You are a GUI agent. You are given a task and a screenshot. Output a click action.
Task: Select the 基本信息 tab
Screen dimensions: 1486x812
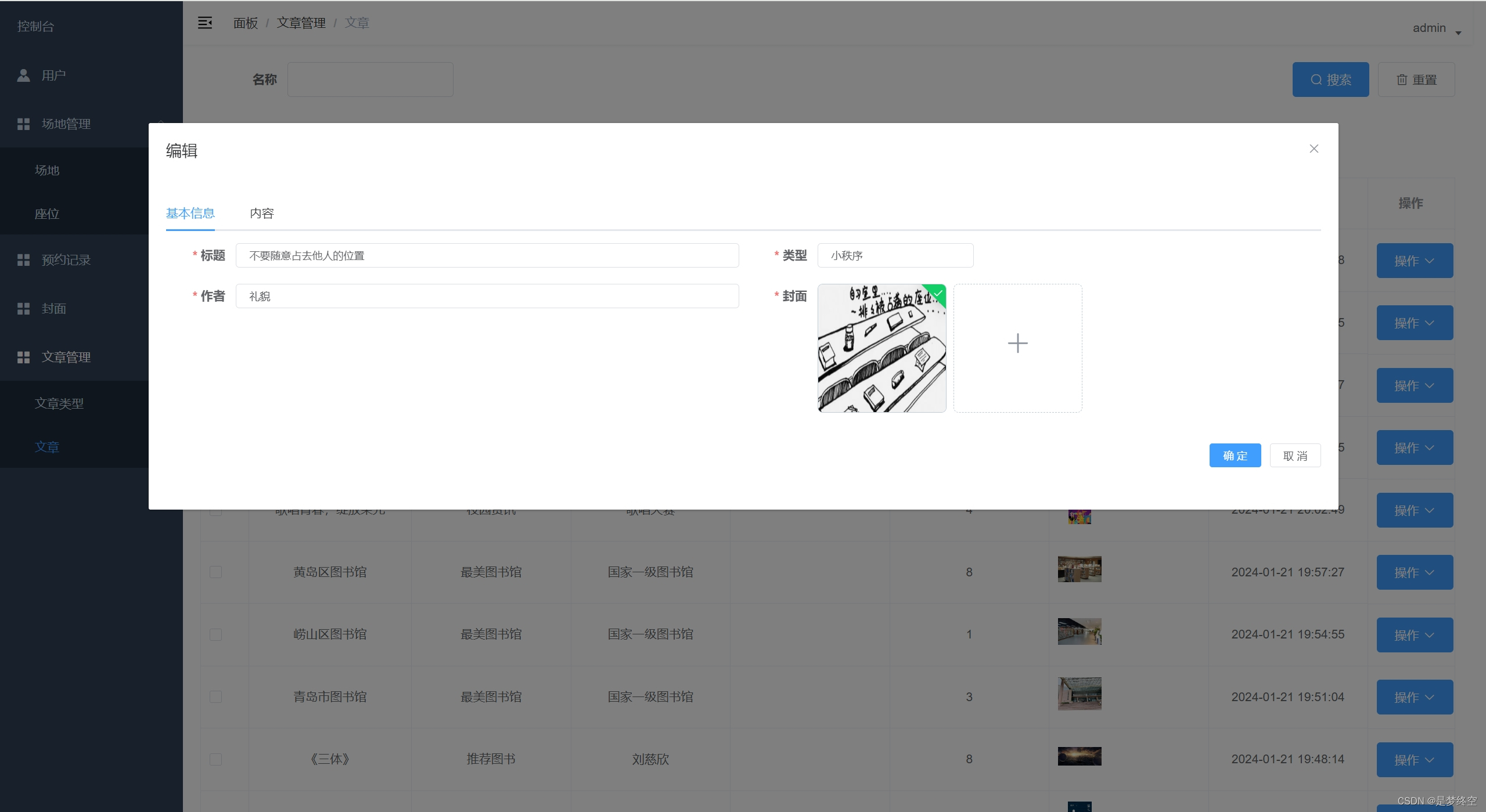(190, 213)
